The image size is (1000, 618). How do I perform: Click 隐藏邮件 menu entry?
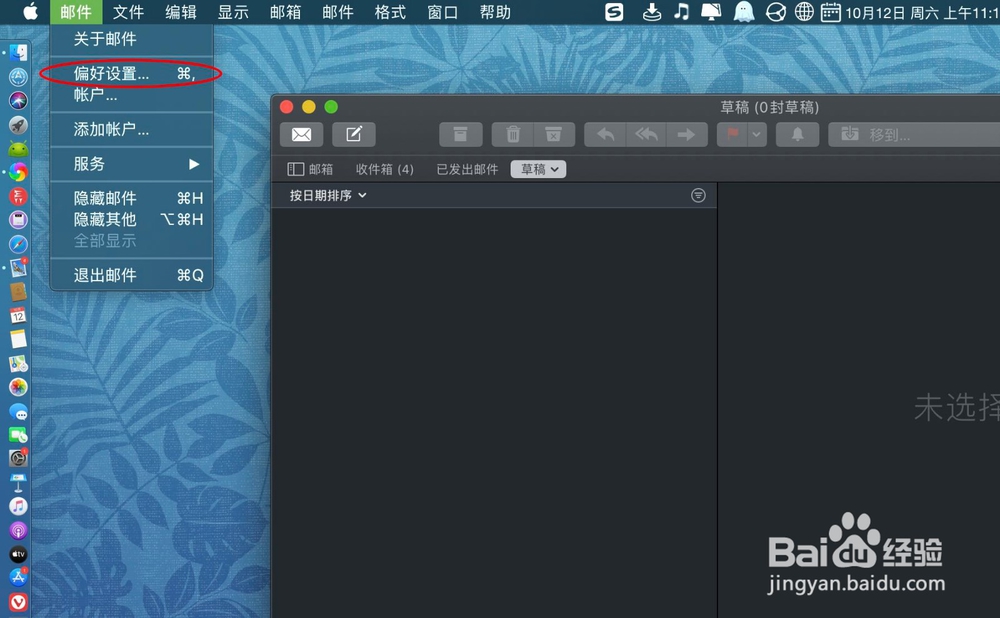(103, 198)
